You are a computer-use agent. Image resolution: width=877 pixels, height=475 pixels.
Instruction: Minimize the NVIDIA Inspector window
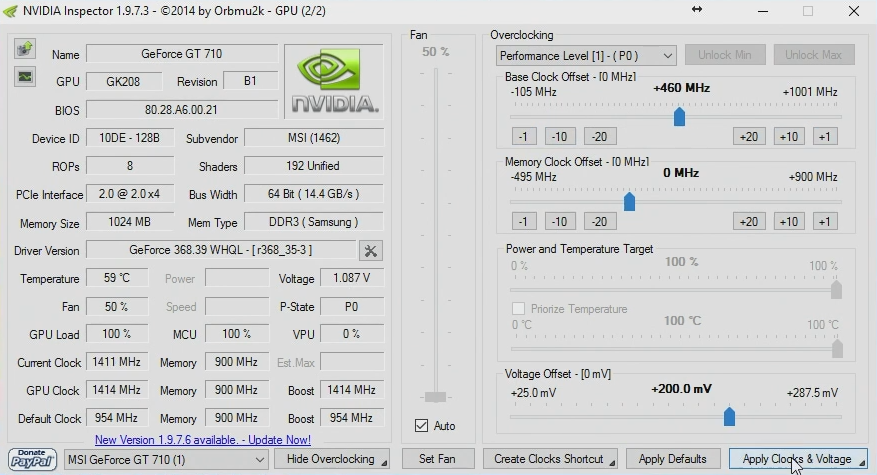(763, 11)
